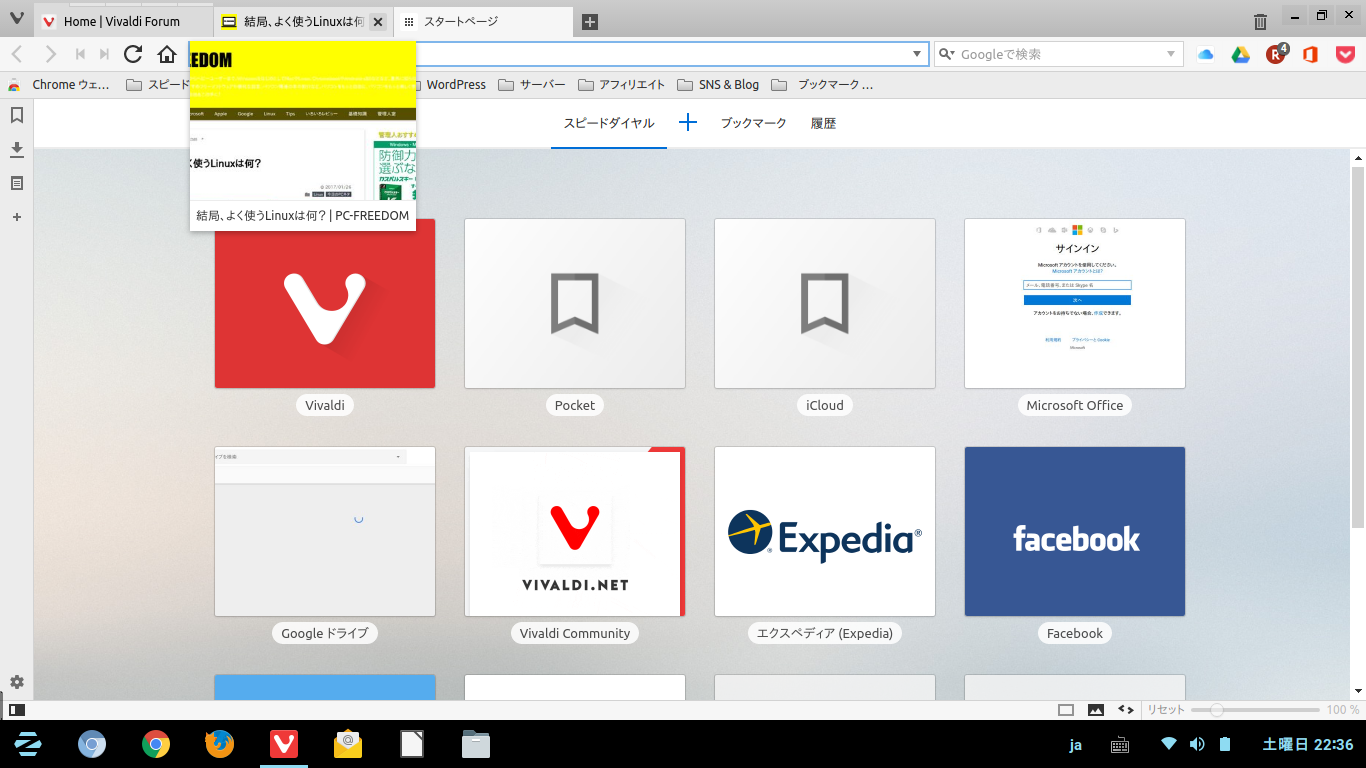Open the Expedia speed dial thumbnail
The image size is (1366, 768).
(x=824, y=531)
